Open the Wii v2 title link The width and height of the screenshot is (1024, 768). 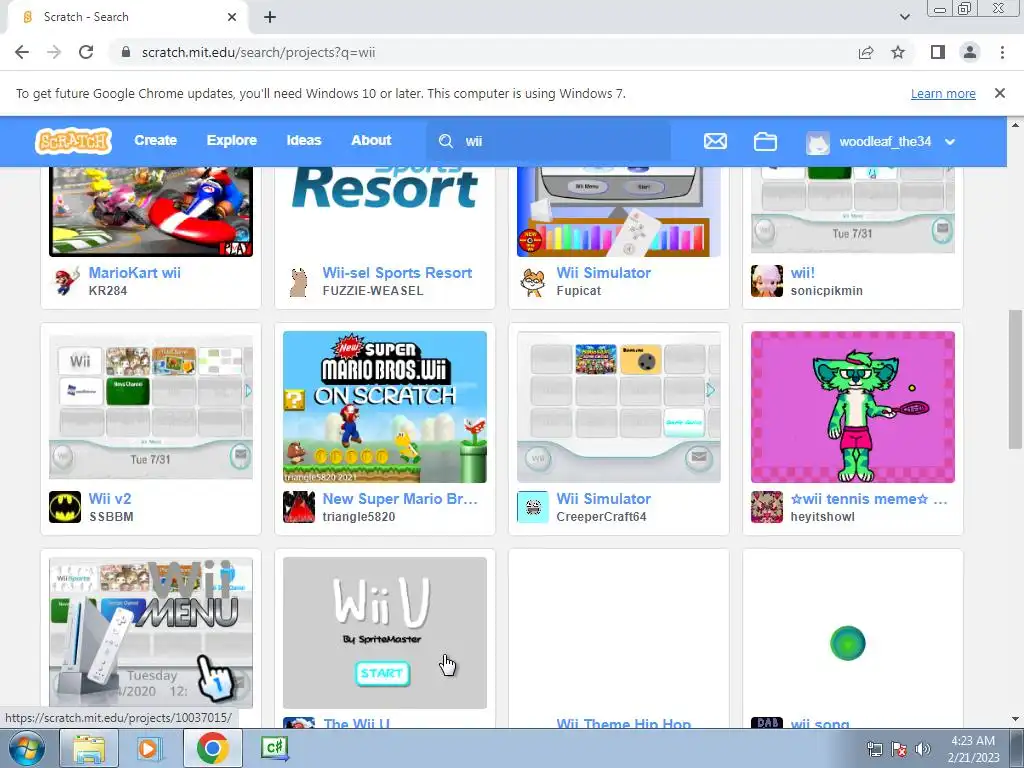pos(110,498)
